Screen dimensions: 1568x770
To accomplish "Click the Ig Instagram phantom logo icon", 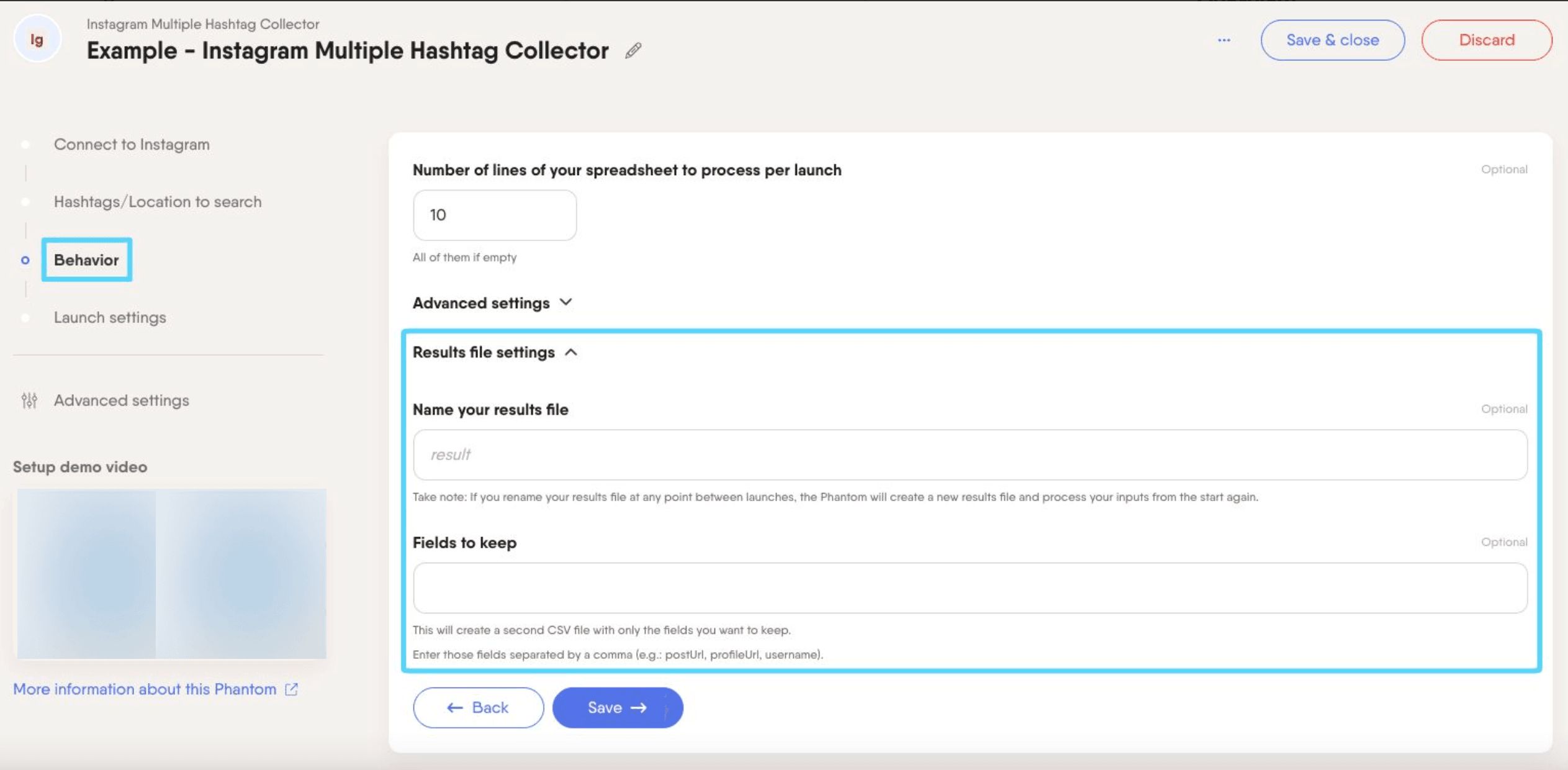I will [37, 40].
